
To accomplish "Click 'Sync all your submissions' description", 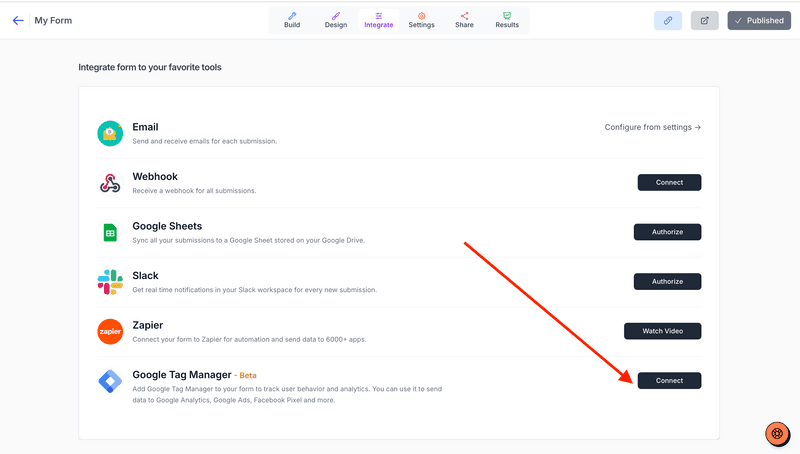I will [x=248, y=240].
